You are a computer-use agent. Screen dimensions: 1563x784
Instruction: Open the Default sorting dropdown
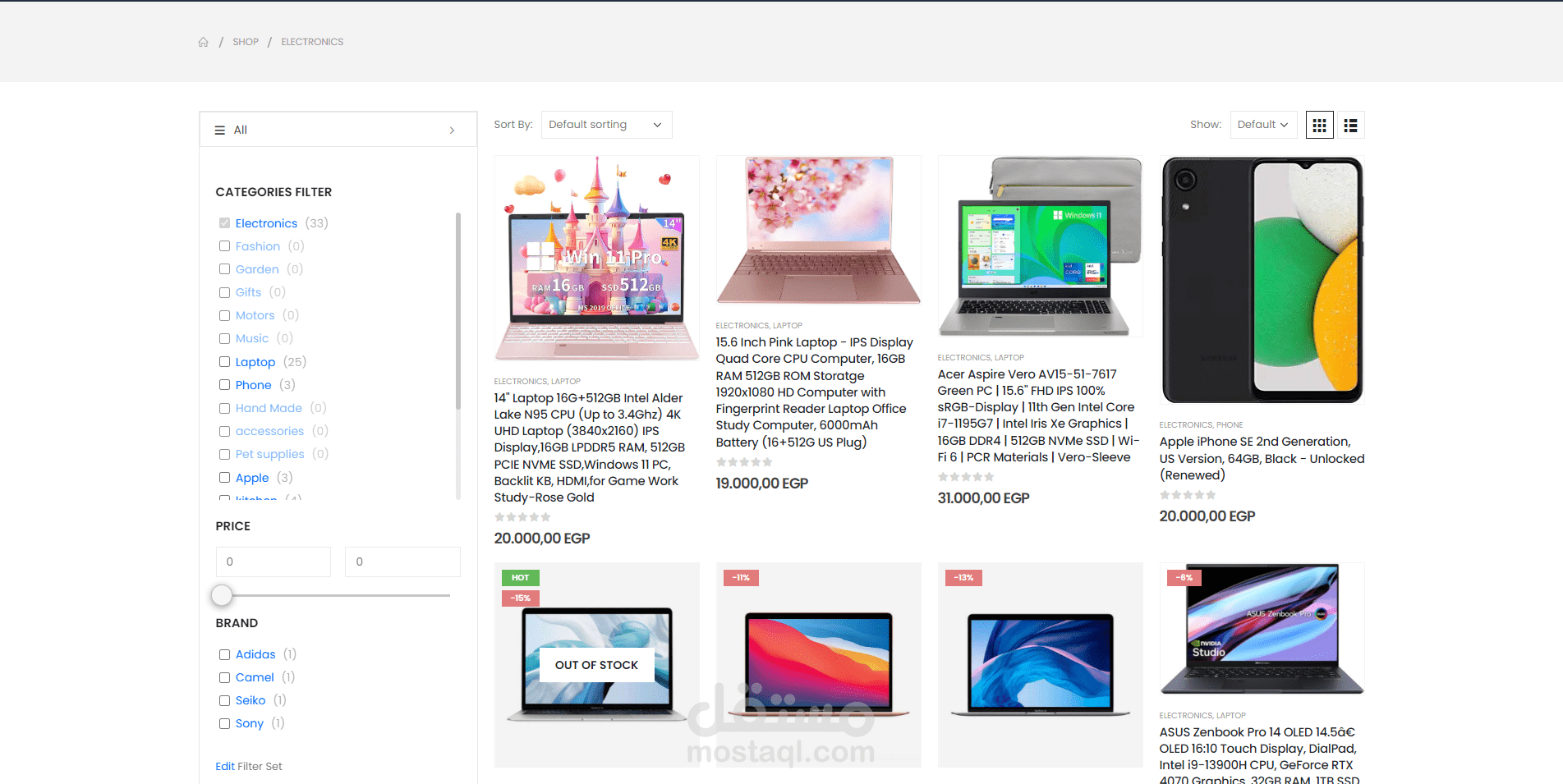606,125
